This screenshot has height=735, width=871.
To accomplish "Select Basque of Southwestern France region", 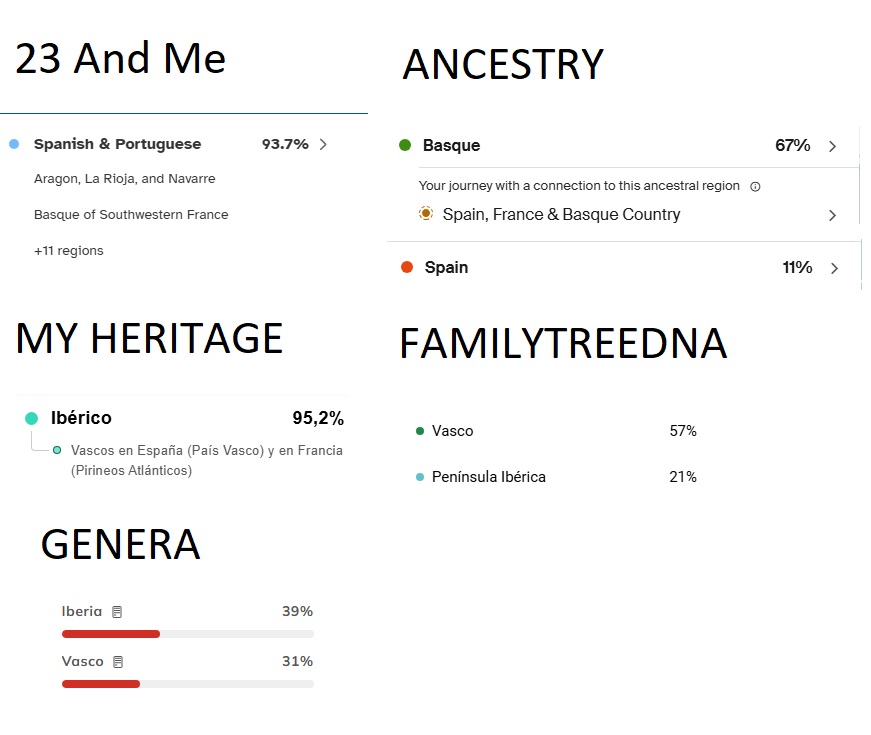I will 131,215.
